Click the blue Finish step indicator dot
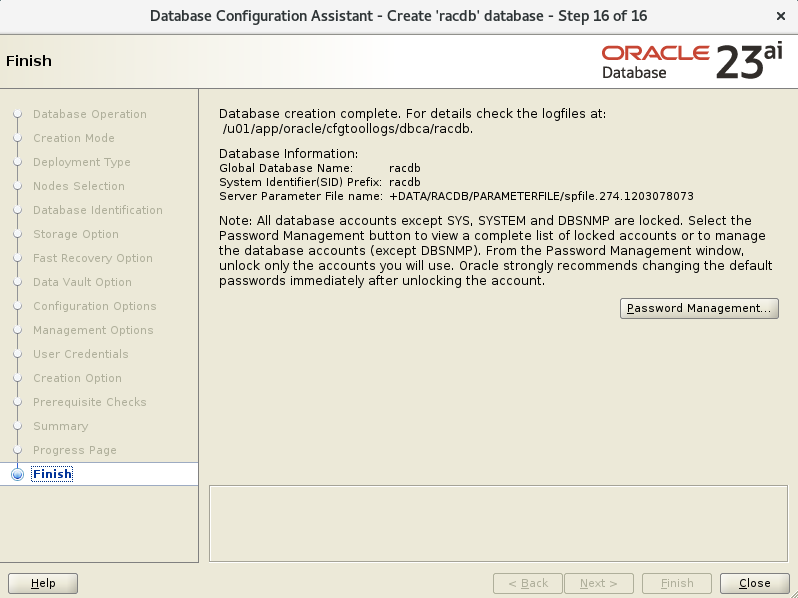The image size is (798, 598). coord(17,474)
